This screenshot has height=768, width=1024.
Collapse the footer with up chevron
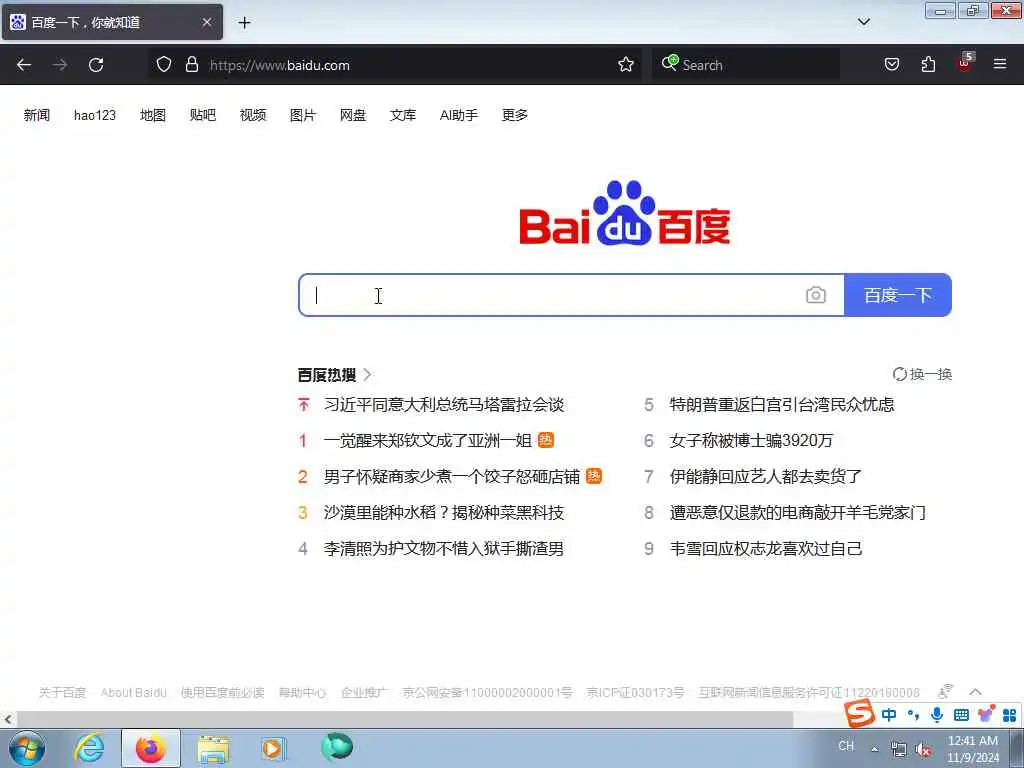[x=976, y=692]
